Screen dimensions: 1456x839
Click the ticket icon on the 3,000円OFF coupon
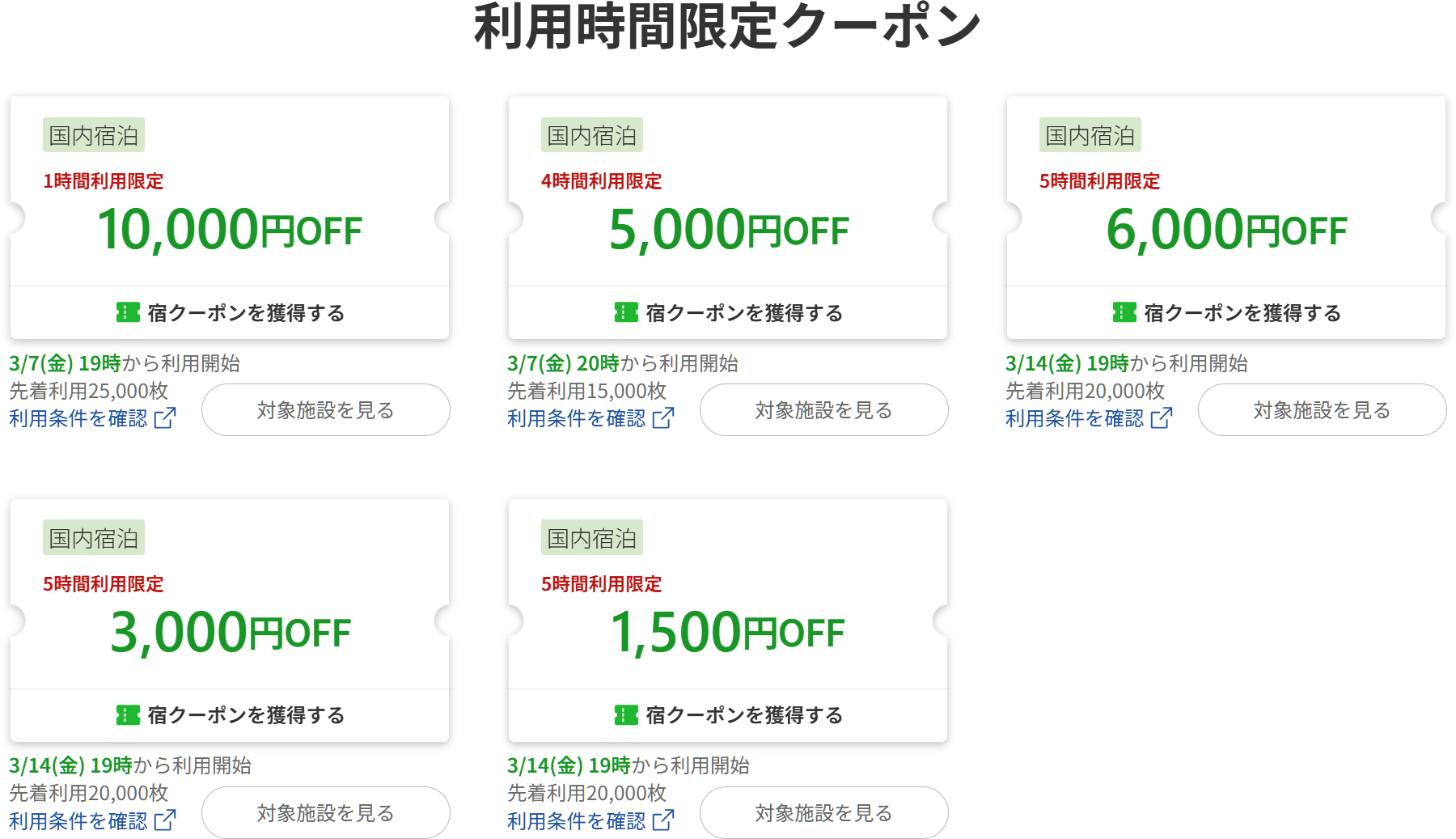click(128, 714)
